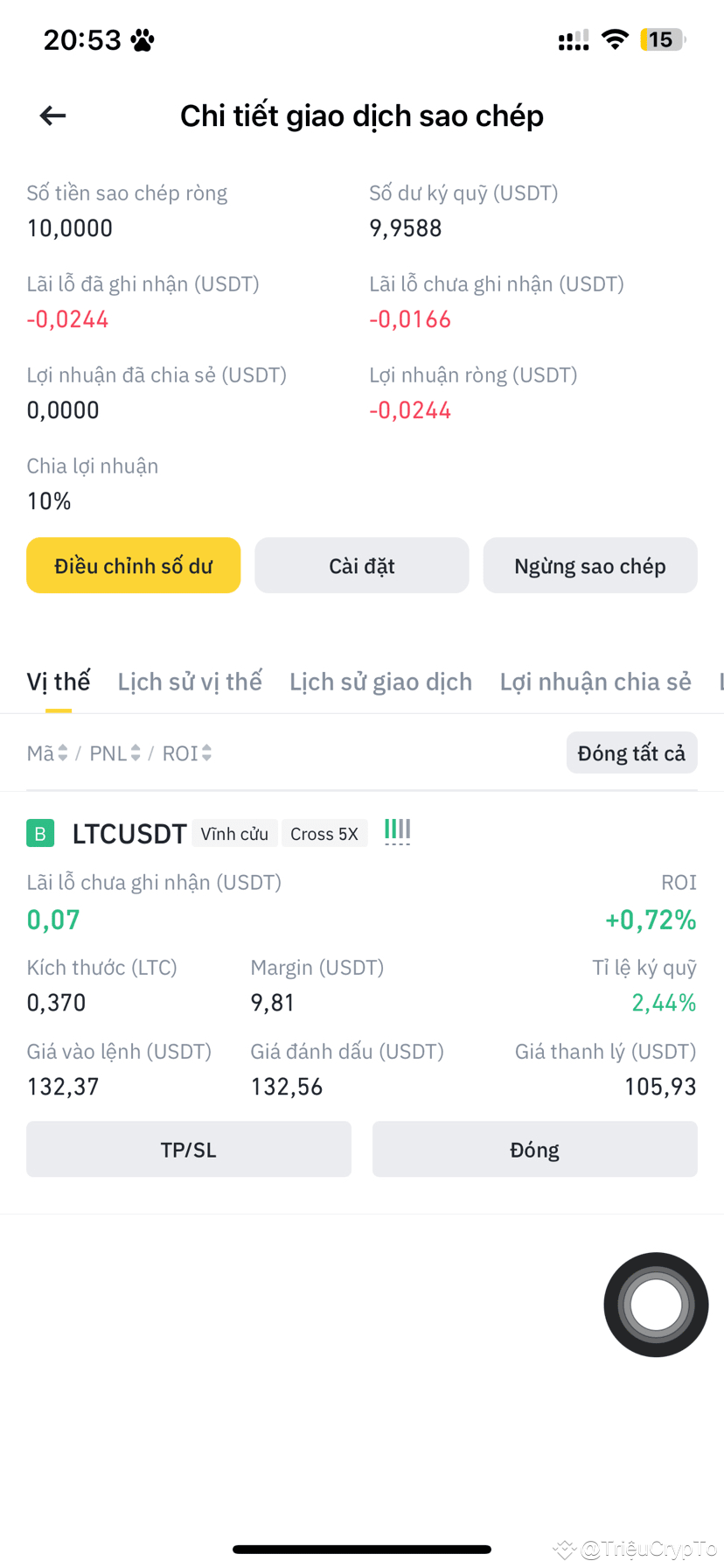724x1568 pixels.
Task: Tap Đóng tất cả to close all
Action: point(631,753)
